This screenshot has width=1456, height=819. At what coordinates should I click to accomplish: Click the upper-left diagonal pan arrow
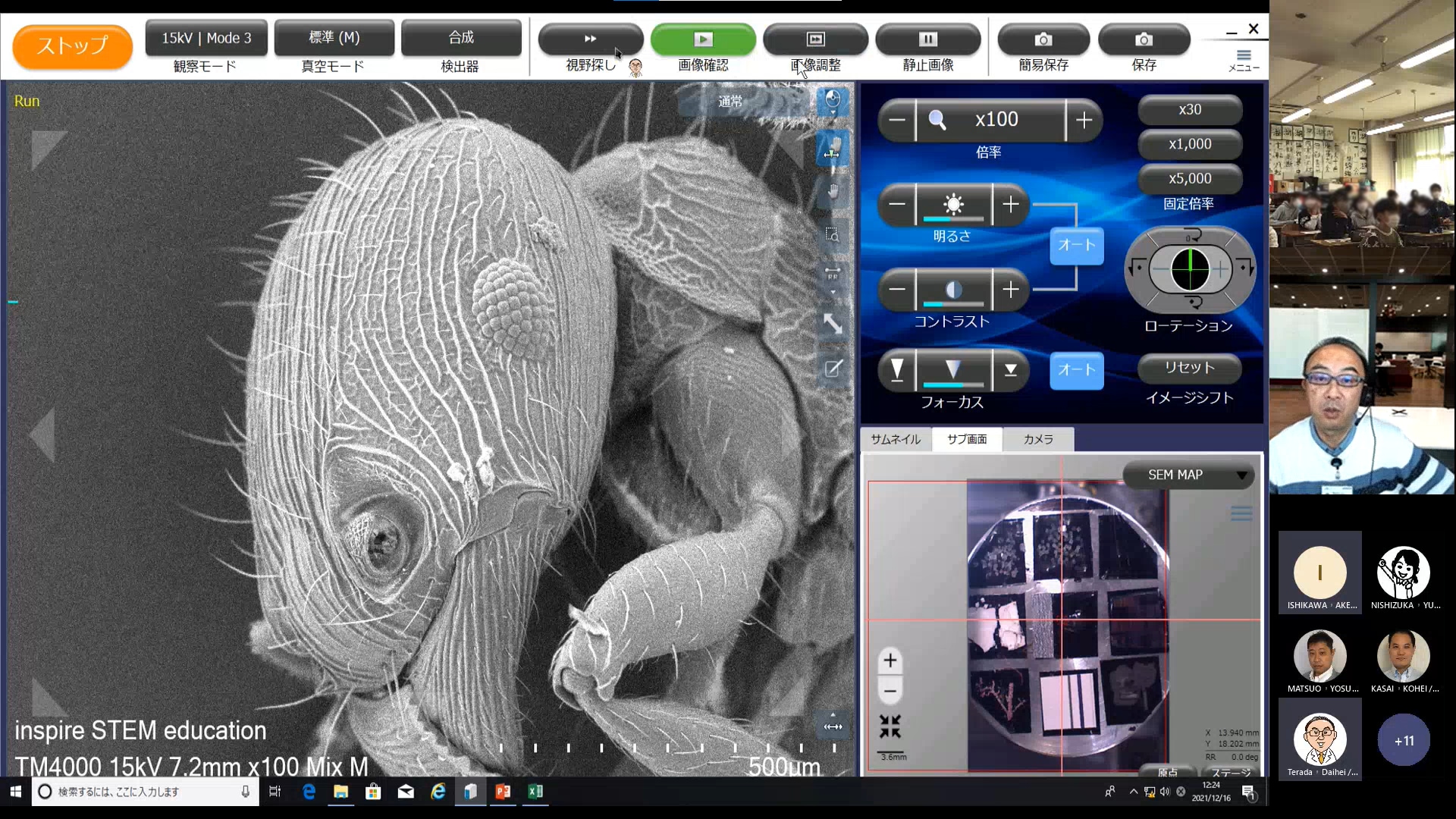click(47, 148)
